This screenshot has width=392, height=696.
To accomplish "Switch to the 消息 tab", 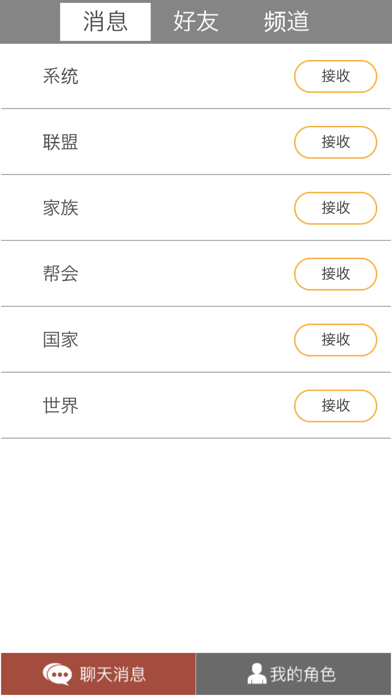I will pyautogui.click(x=105, y=22).
